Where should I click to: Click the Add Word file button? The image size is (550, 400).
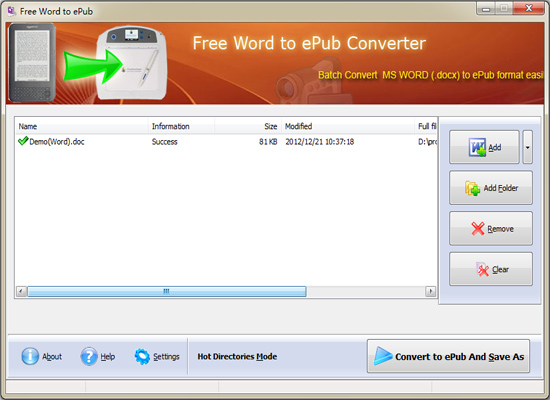(x=484, y=147)
